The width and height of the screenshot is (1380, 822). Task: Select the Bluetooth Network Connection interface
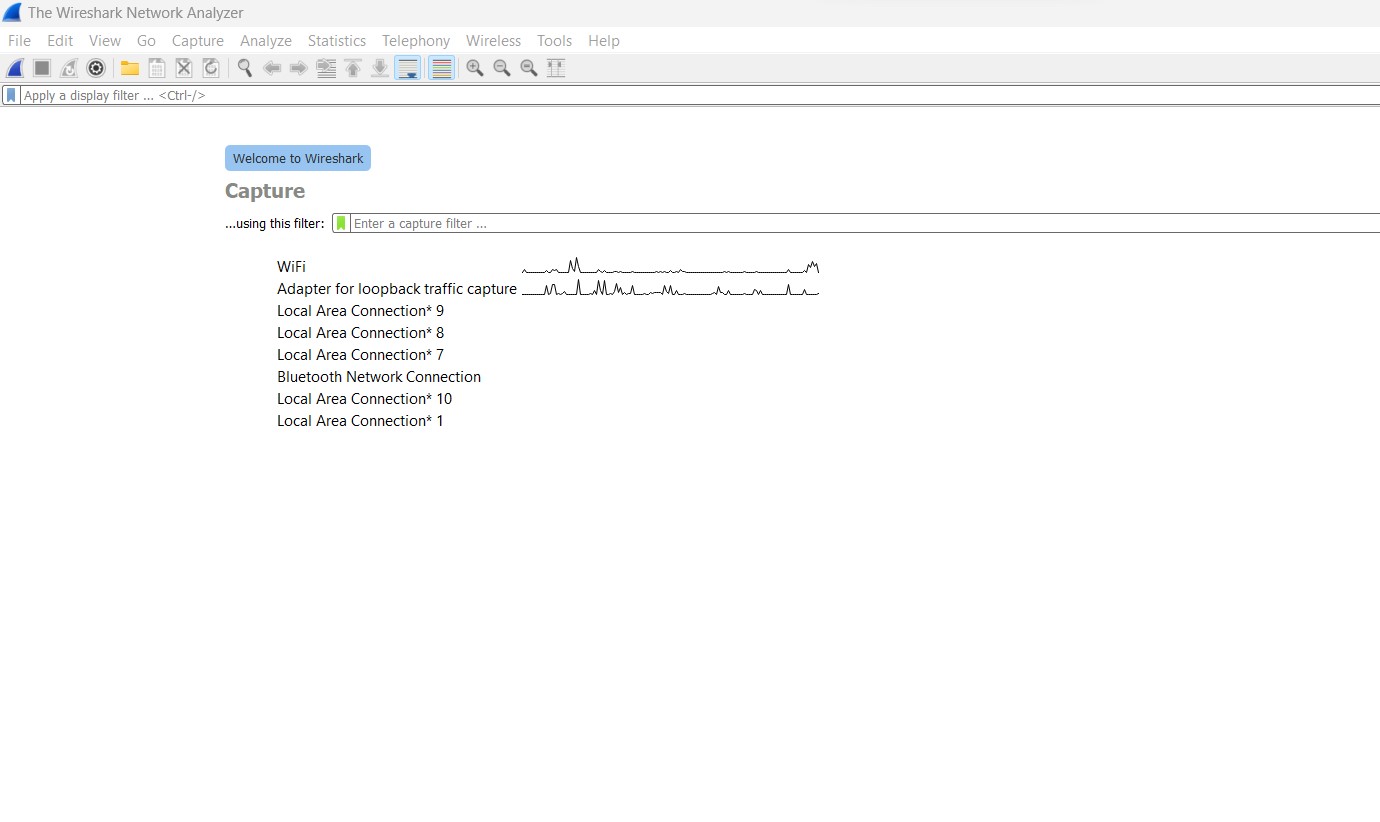click(x=378, y=376)
